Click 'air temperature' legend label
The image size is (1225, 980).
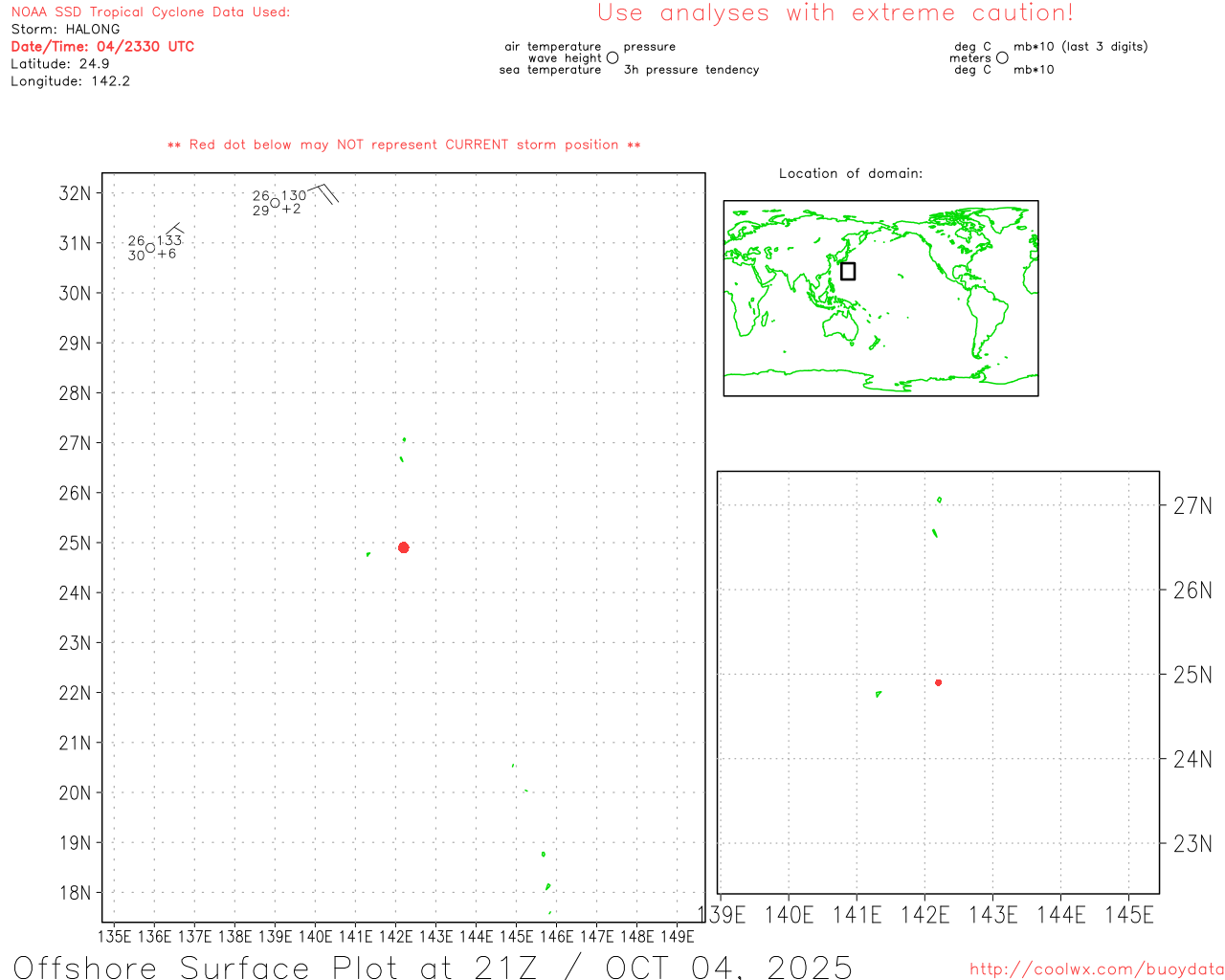553,47
